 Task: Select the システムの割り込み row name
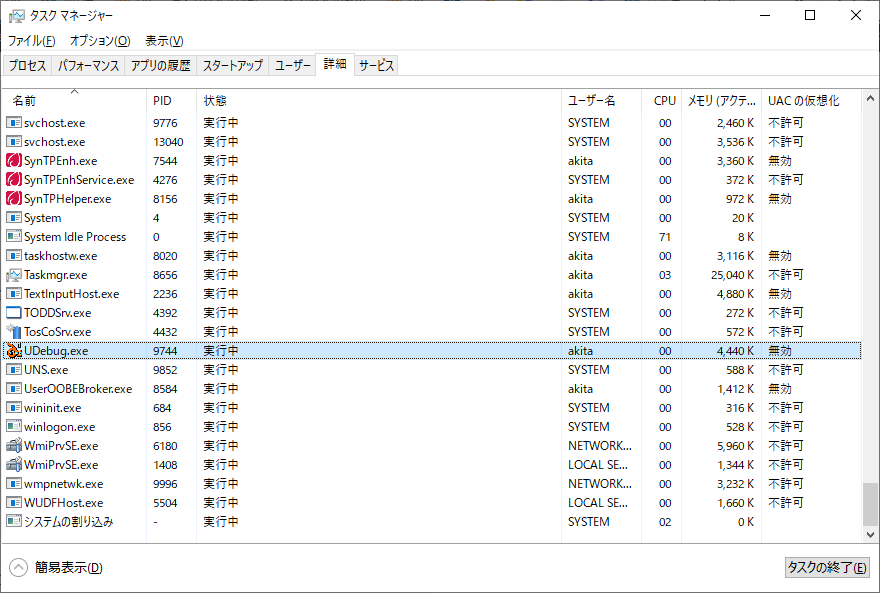[68, 521]
